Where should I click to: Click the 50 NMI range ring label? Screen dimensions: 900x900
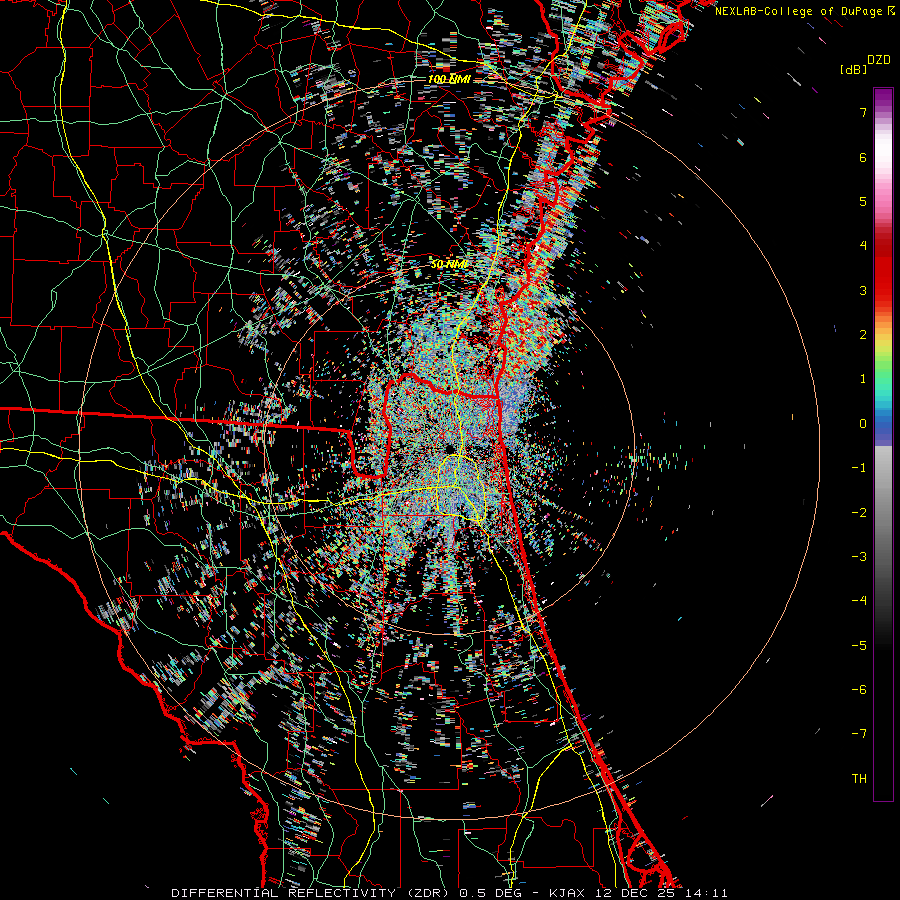coord(449,264)
